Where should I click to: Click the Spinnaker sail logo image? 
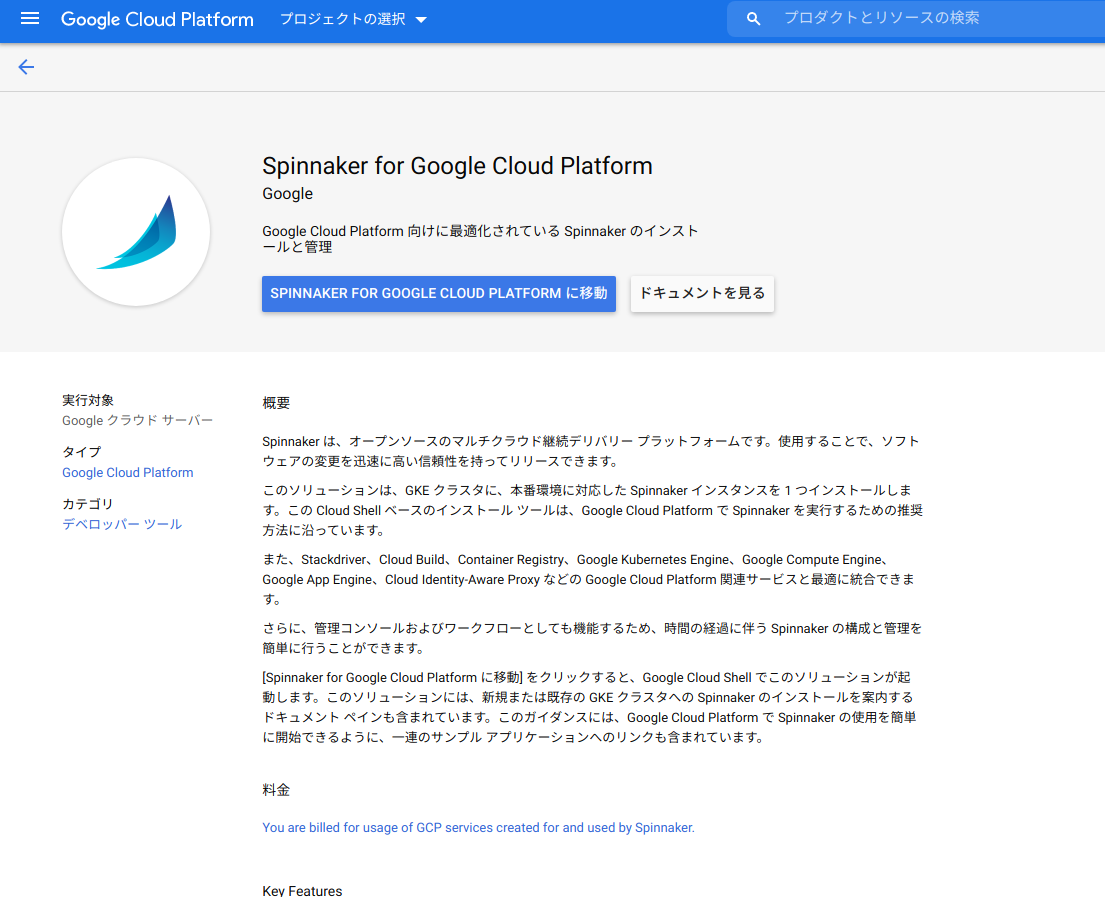pyautogui.click(x=136, y=231)
